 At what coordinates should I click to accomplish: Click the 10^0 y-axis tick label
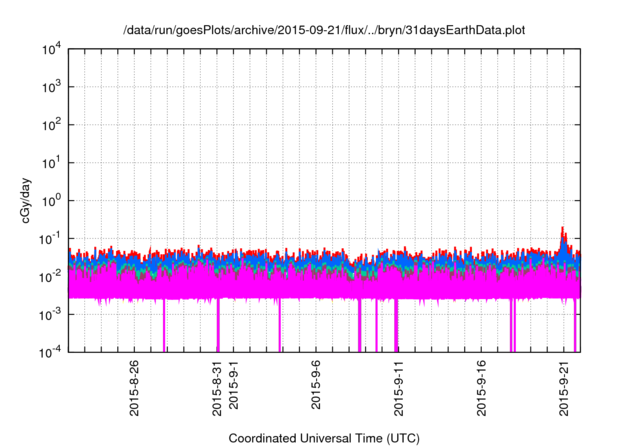click(x=52, y=201)
